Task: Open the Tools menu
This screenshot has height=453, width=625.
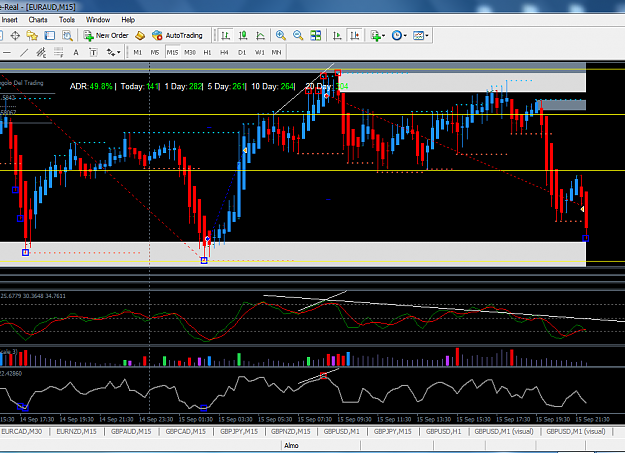Action: (x=67, y=20)
